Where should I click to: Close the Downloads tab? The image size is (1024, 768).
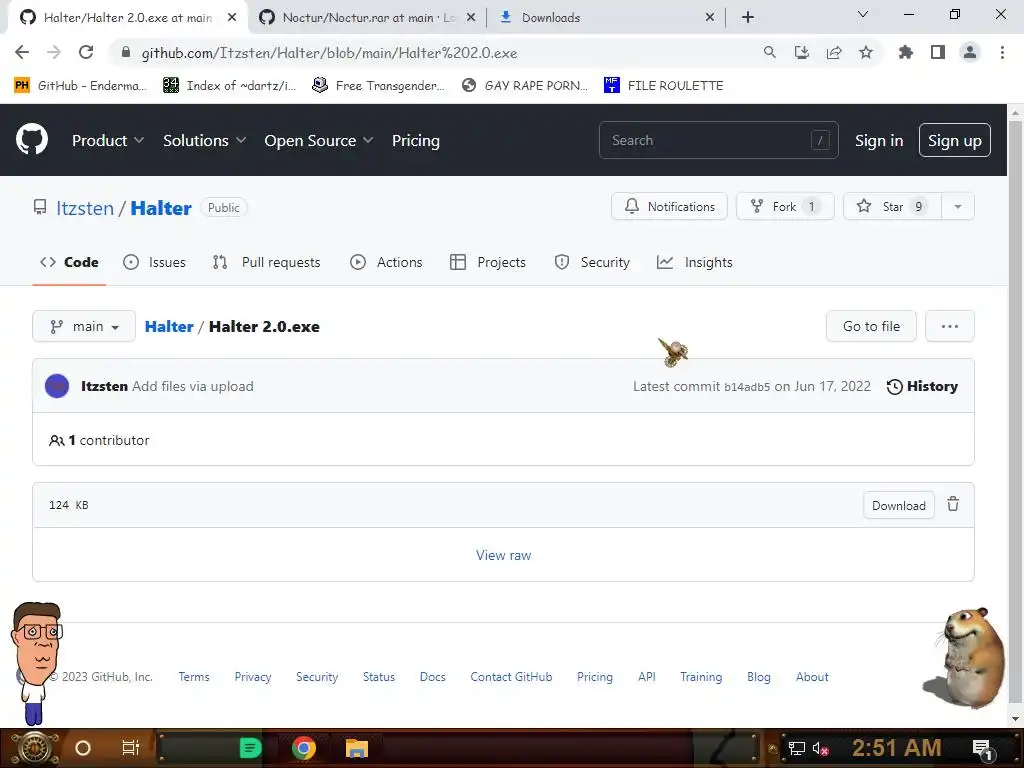[x=710, y=17]
